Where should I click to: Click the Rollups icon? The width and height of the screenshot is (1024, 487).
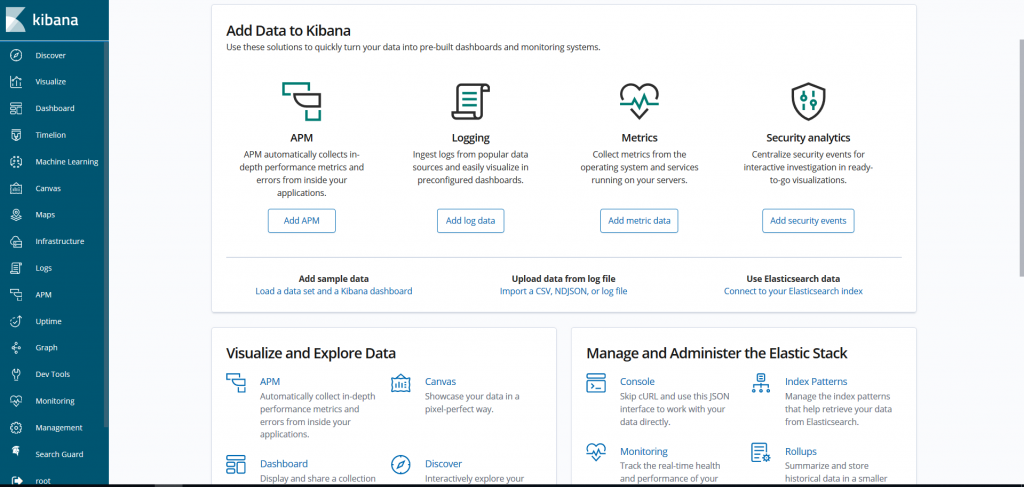tap(761, 452)
